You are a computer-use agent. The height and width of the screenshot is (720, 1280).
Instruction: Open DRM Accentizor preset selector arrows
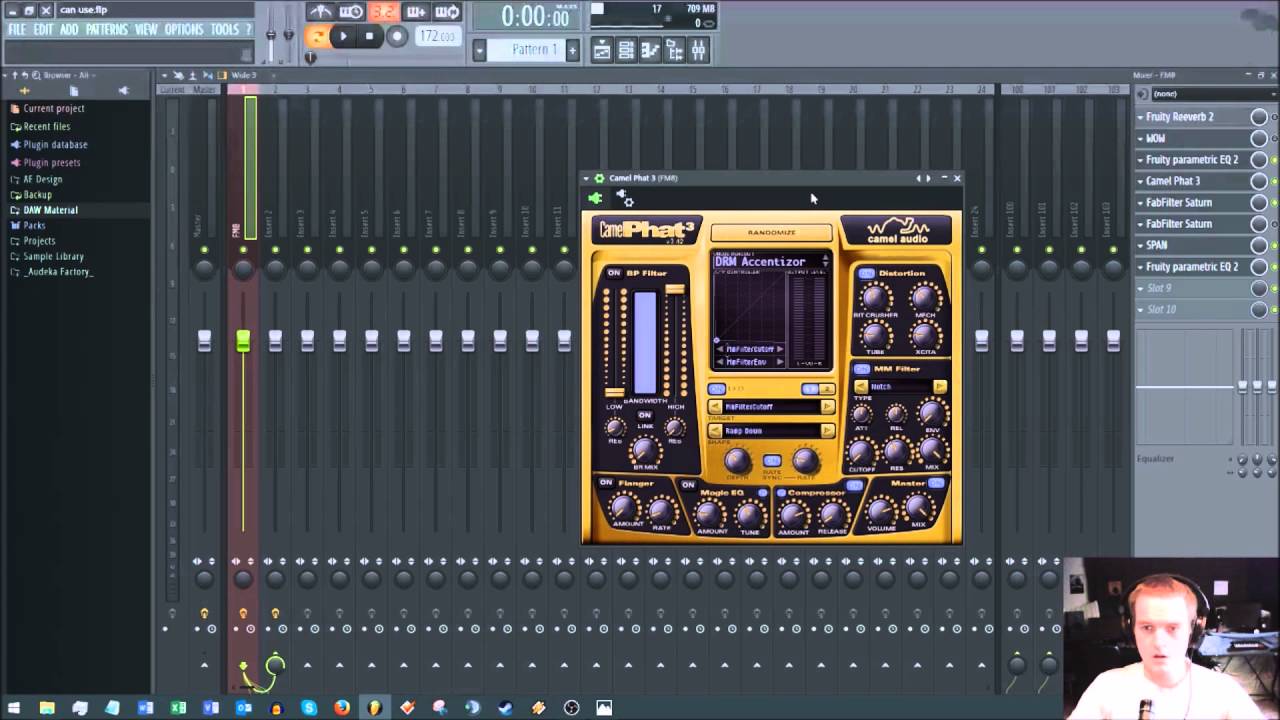[825, 262]
